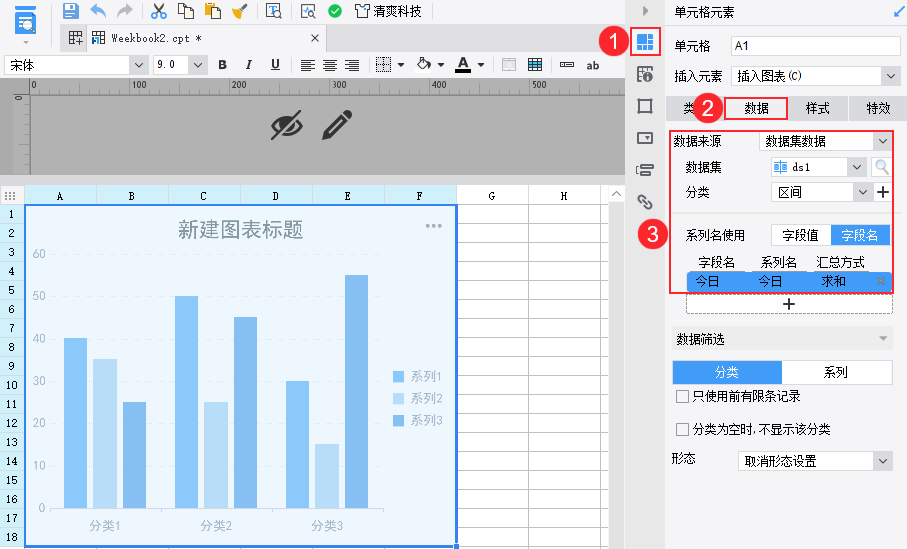
Task: Click the green check validation icon
Action: 334,11
